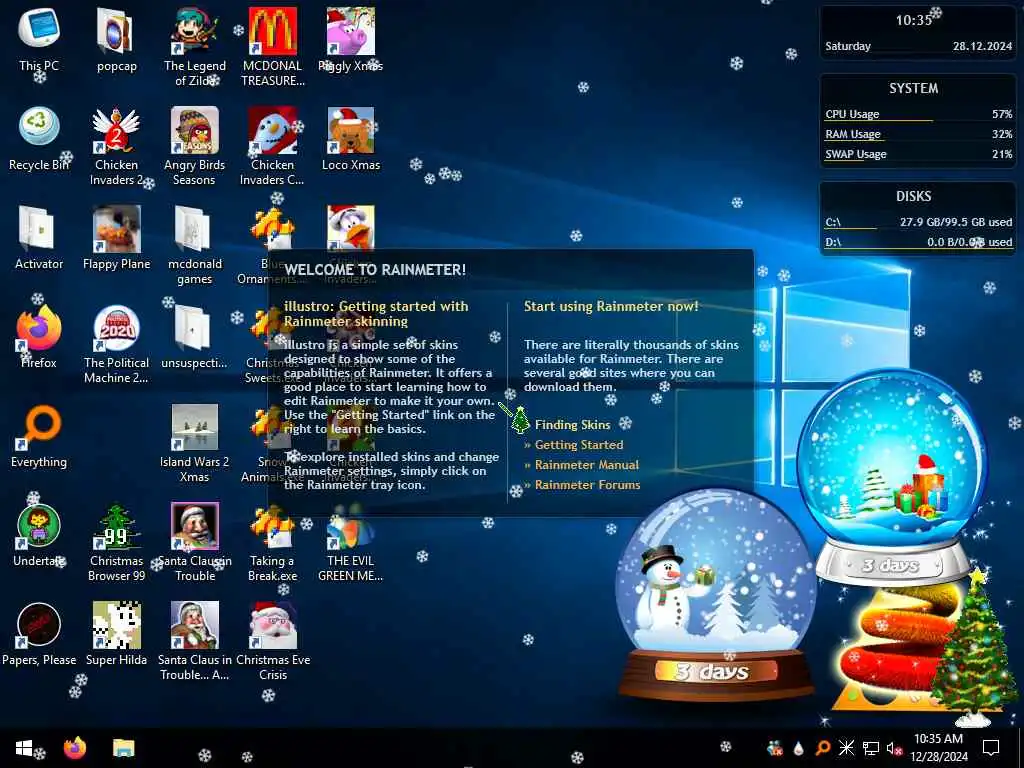Select the unsuspecti... folder icon
The image size is (1024, 768).
point(195,337)
